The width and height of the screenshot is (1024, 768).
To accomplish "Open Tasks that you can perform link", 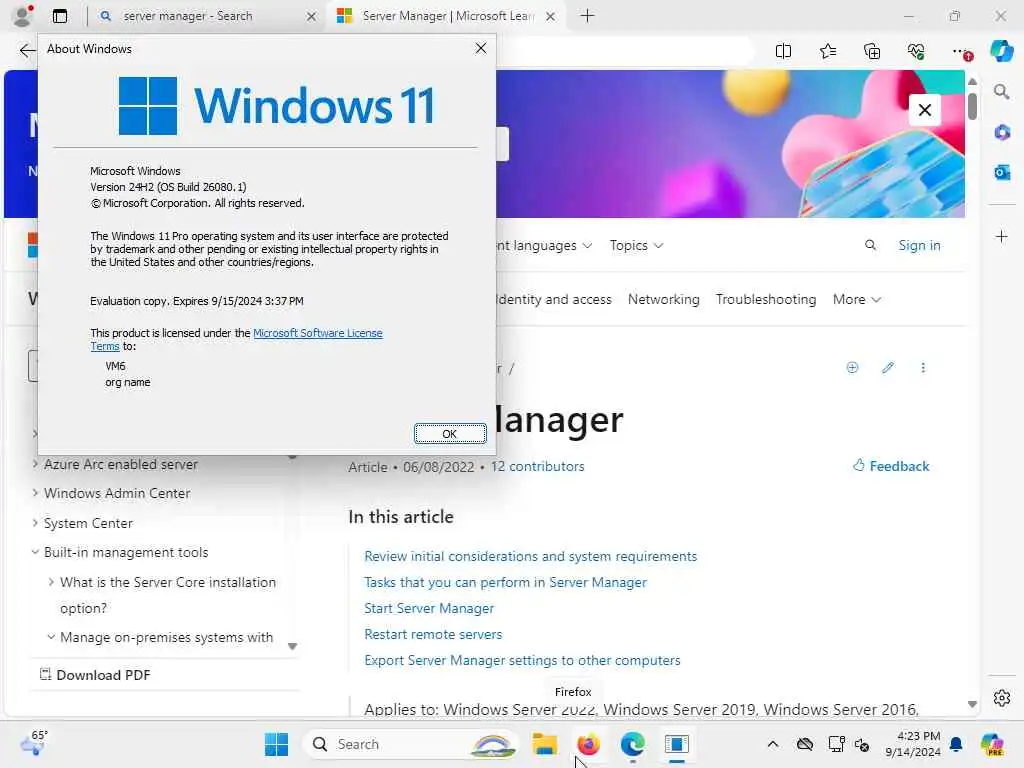I will [505, 582].
